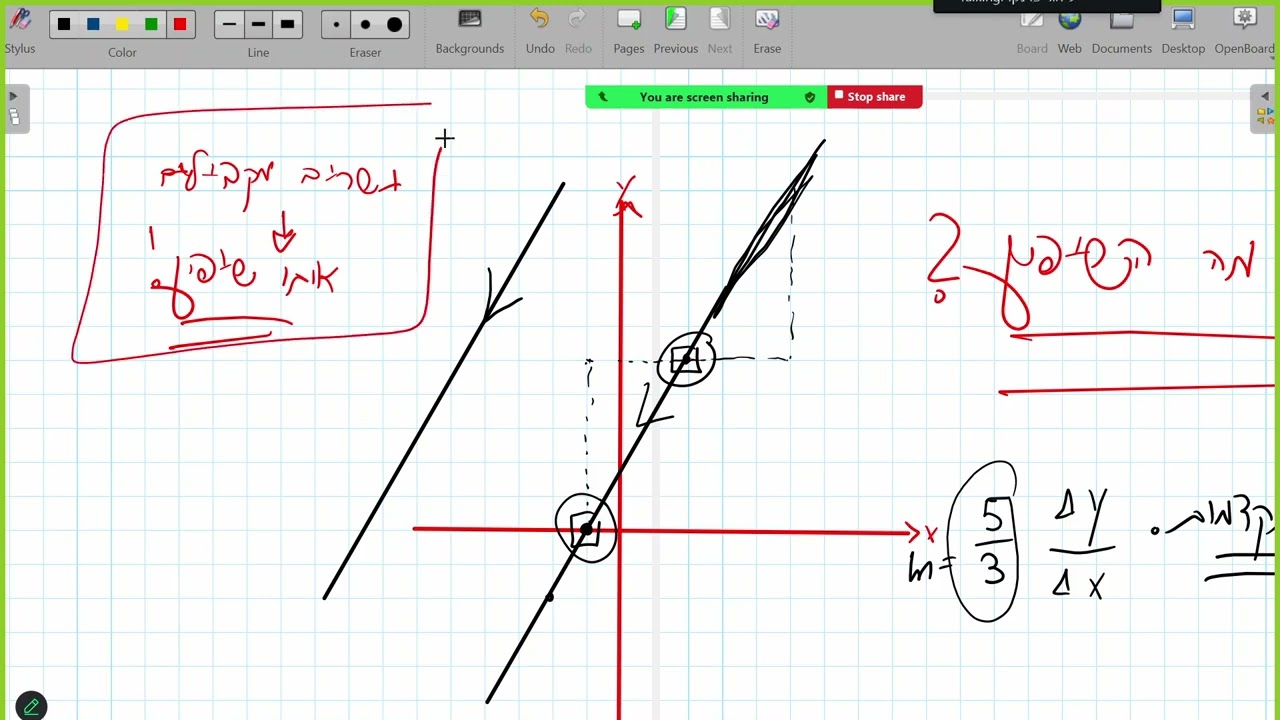
Task: Select the green pen color
Action: [x=151, y=24]
